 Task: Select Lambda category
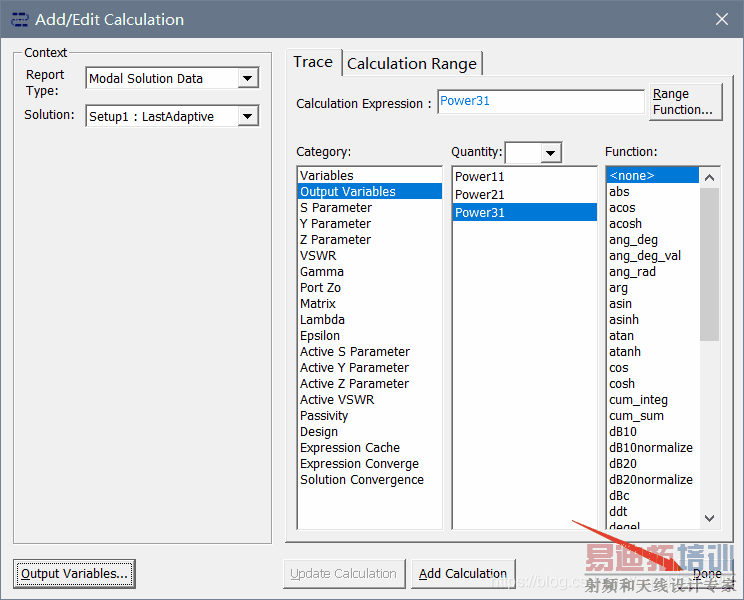(x=370, y=320)
